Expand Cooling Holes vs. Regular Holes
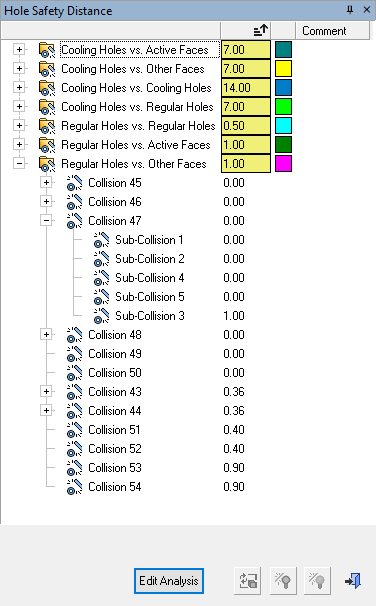 click(19, 106)
